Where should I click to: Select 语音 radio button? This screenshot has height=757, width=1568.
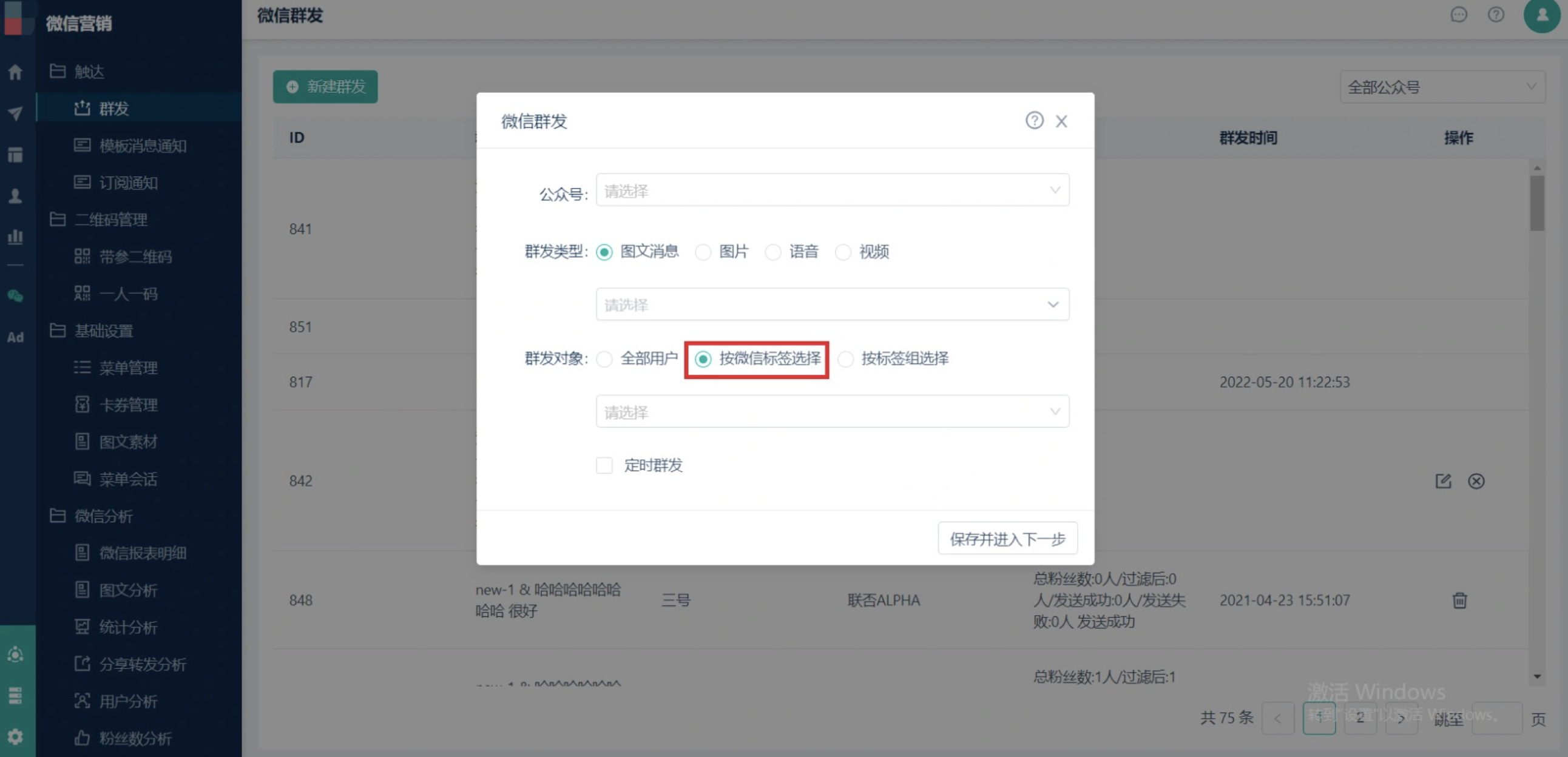click(x=772, y=252)
